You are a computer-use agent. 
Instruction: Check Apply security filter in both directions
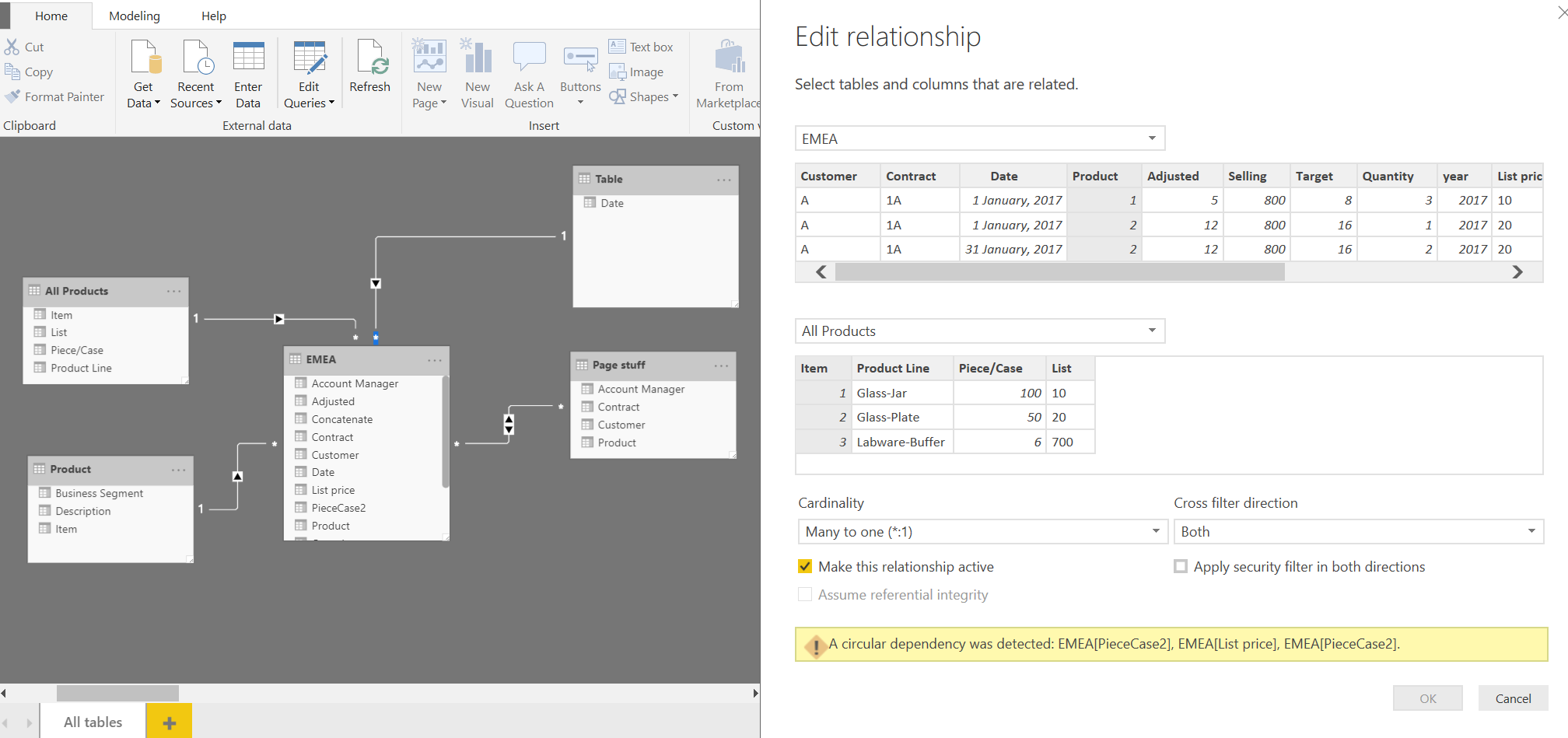pyautogui.click(x=1181, y=566)
